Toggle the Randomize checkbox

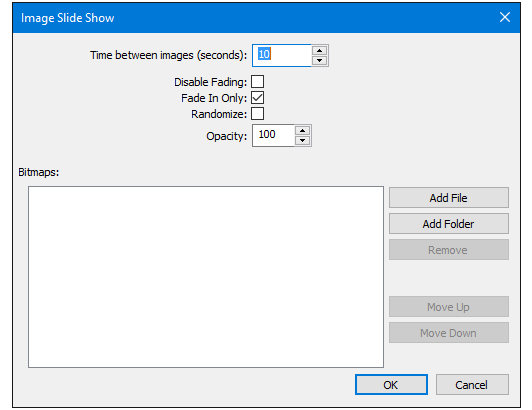[x=258, y=114]
